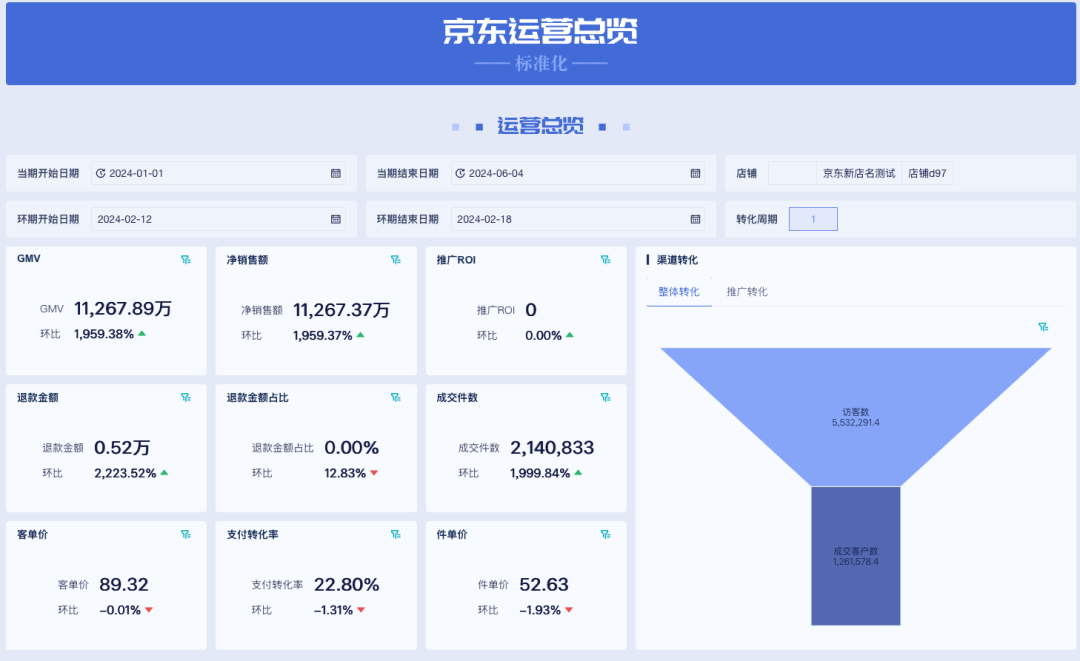Select the blank store option before 京东新店名测试
1080x661 pixels.
pyautogui.click(x=793, y=174)
